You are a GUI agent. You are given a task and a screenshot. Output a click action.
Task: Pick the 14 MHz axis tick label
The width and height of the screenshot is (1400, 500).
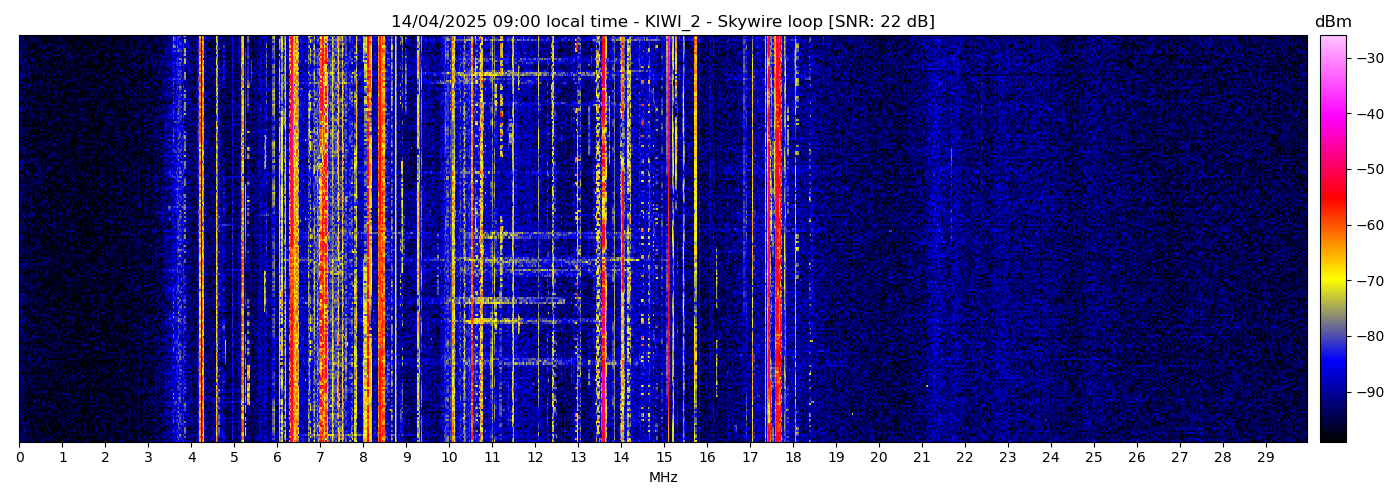click(621, 458)
